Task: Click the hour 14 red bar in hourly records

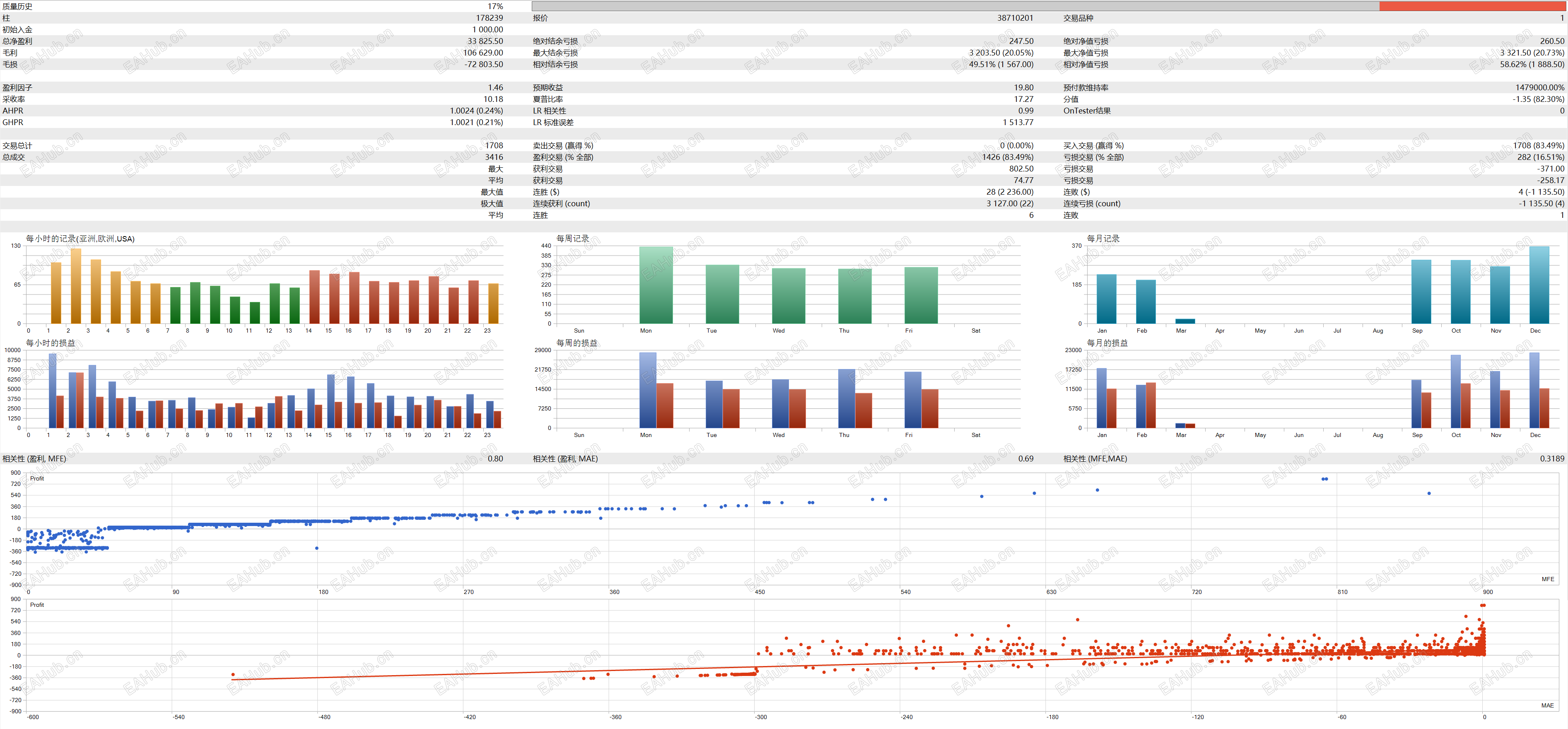Action: tap(314, 297)
